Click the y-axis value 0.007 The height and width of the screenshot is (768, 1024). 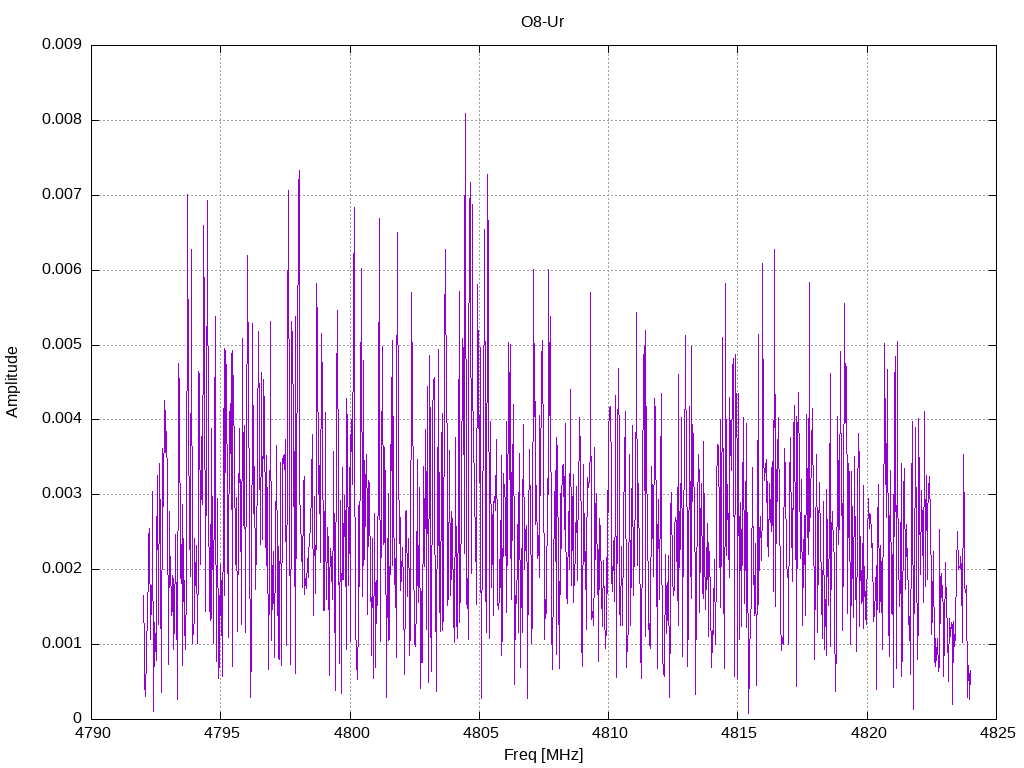click(x=62, y=194)
